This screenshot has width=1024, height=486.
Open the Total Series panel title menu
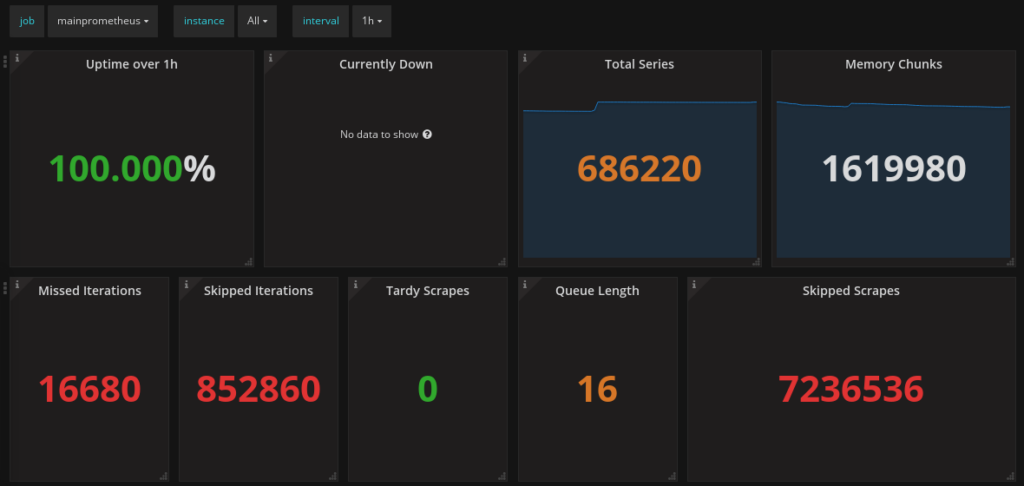(639, 64)
